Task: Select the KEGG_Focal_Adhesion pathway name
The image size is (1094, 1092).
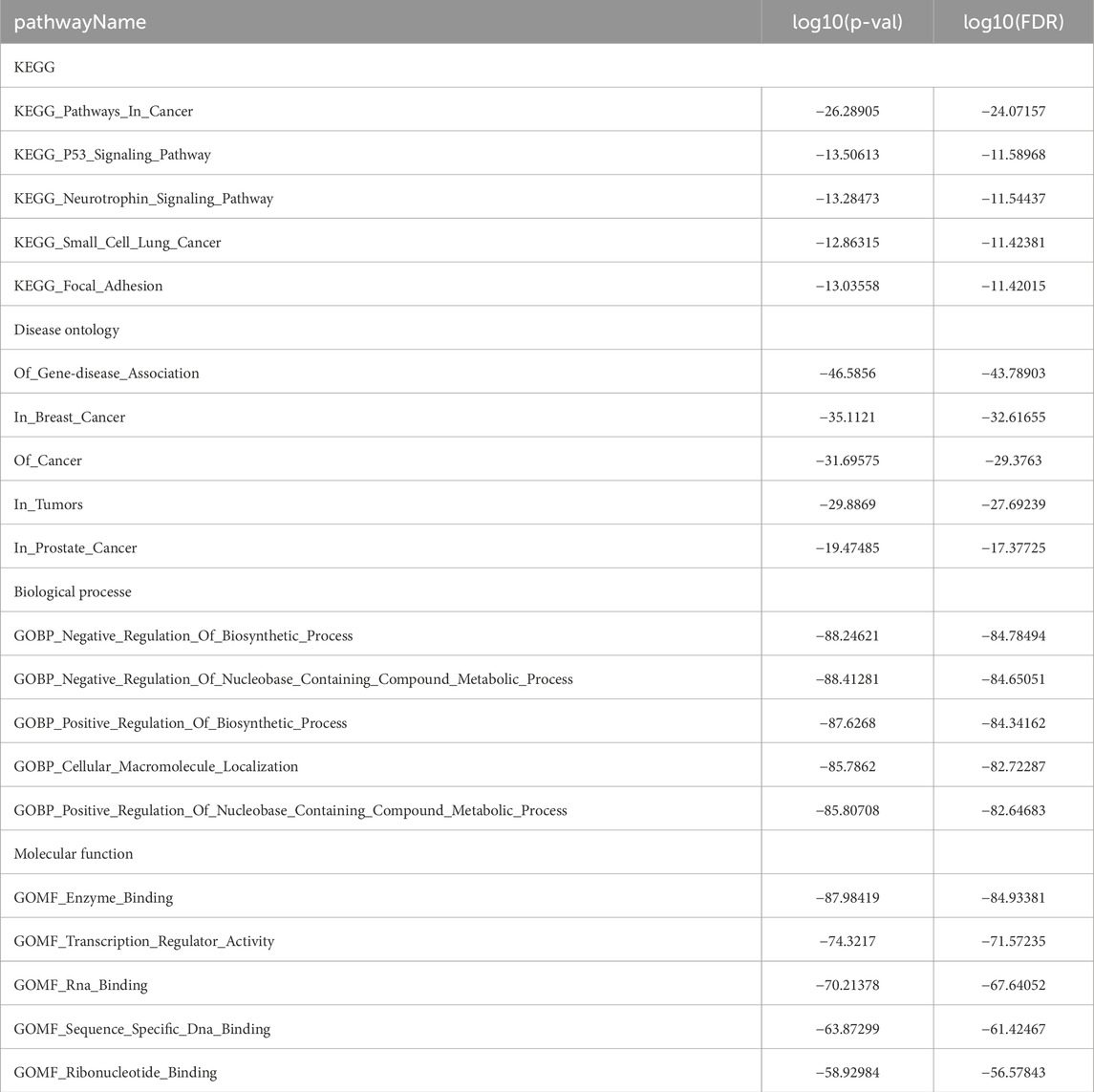Action: 88,286
